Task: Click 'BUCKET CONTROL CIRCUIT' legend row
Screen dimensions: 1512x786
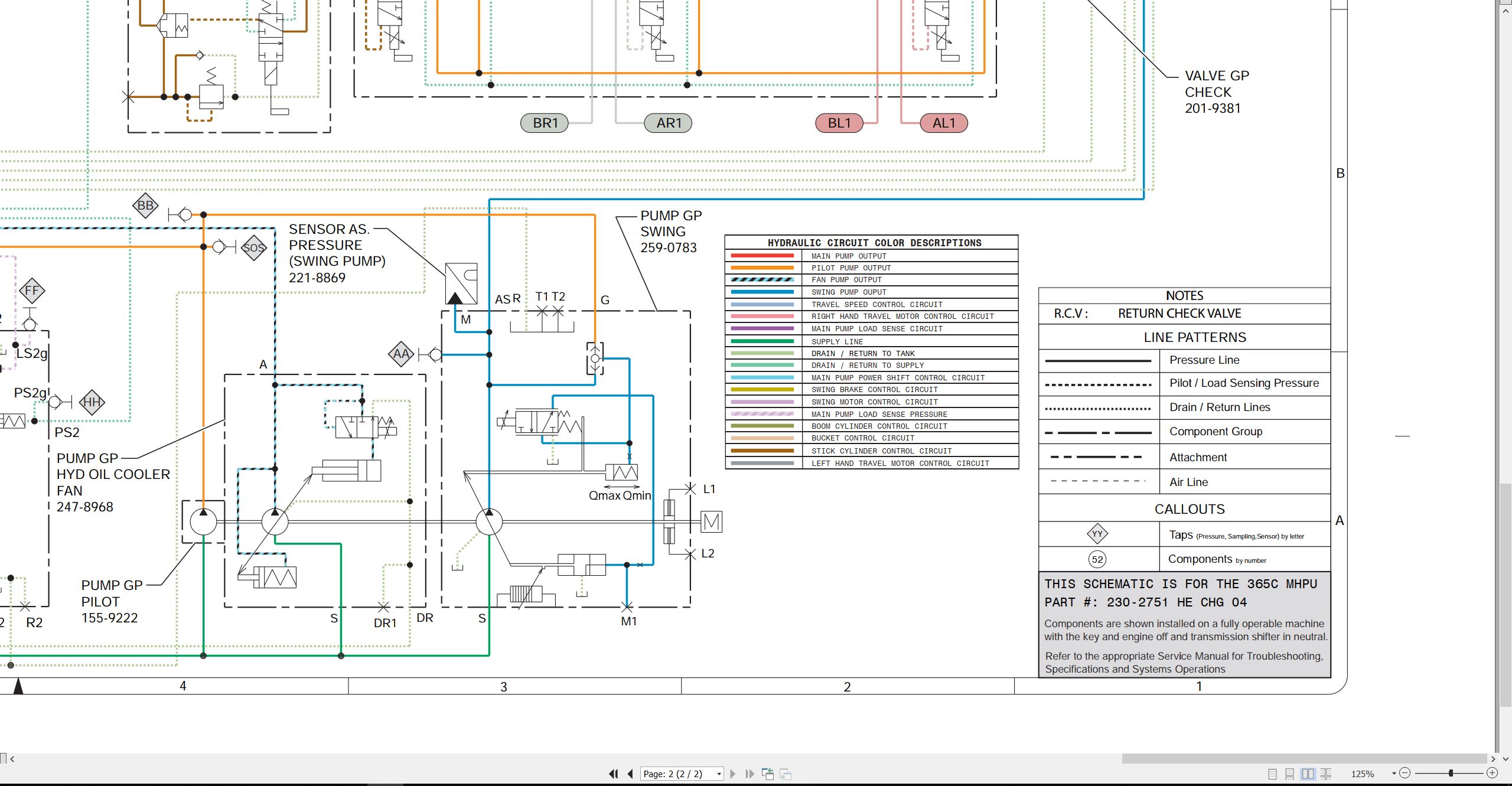Action: click(x=872, y=438)
